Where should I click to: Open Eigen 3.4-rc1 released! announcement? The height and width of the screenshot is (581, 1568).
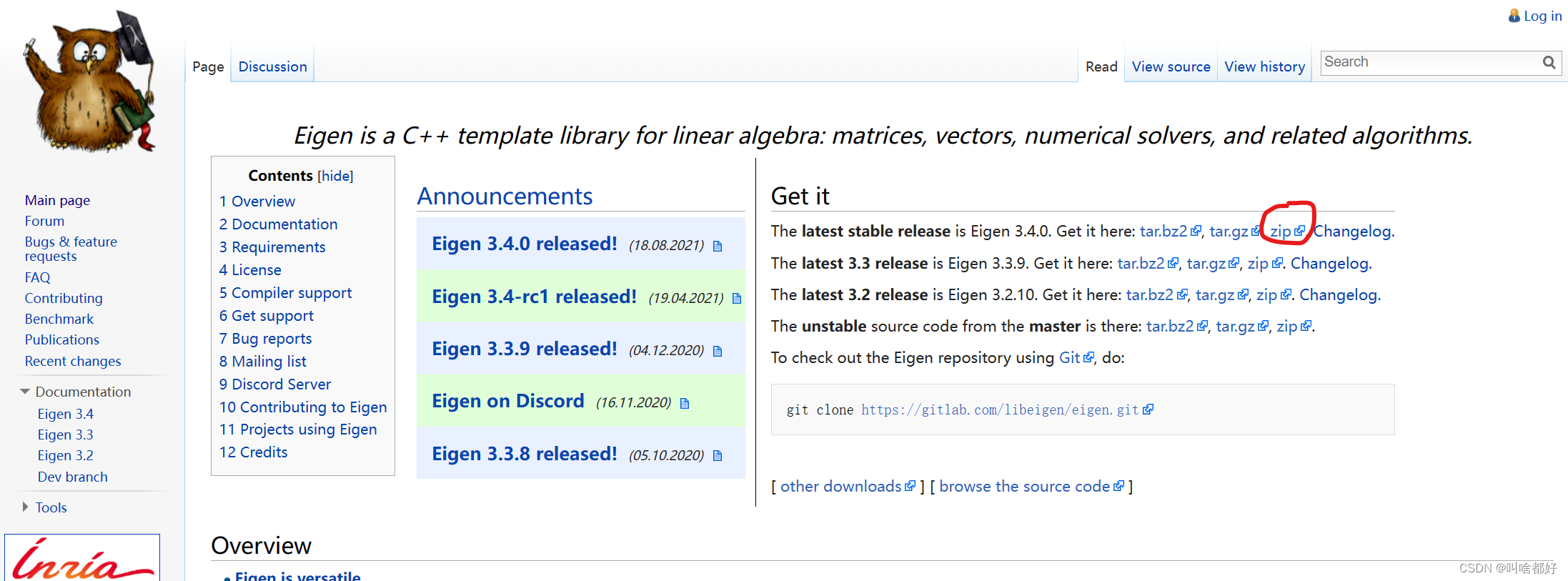(x=534, y=297)
